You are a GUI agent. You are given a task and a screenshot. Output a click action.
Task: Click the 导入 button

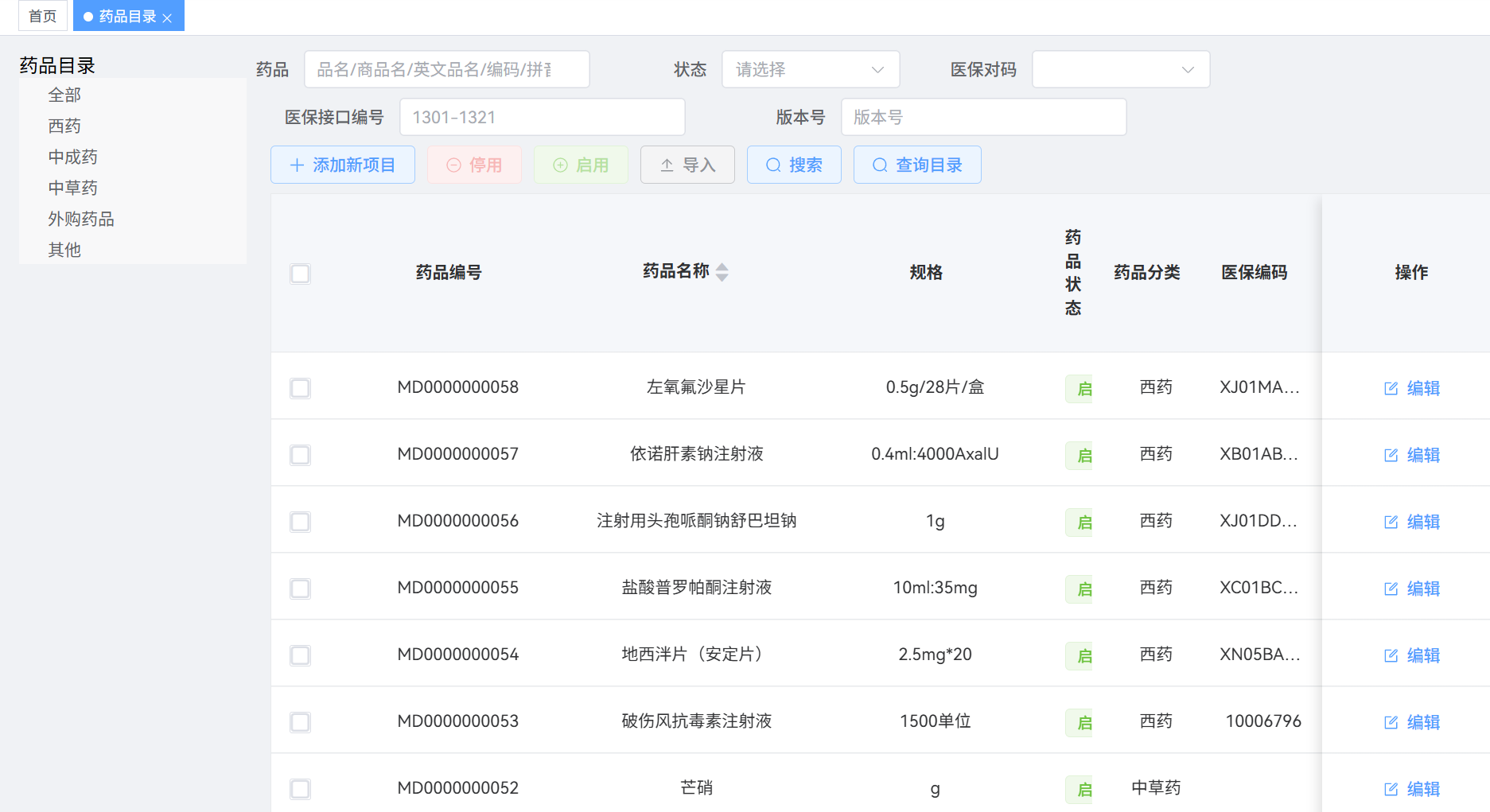pos(687,165)
